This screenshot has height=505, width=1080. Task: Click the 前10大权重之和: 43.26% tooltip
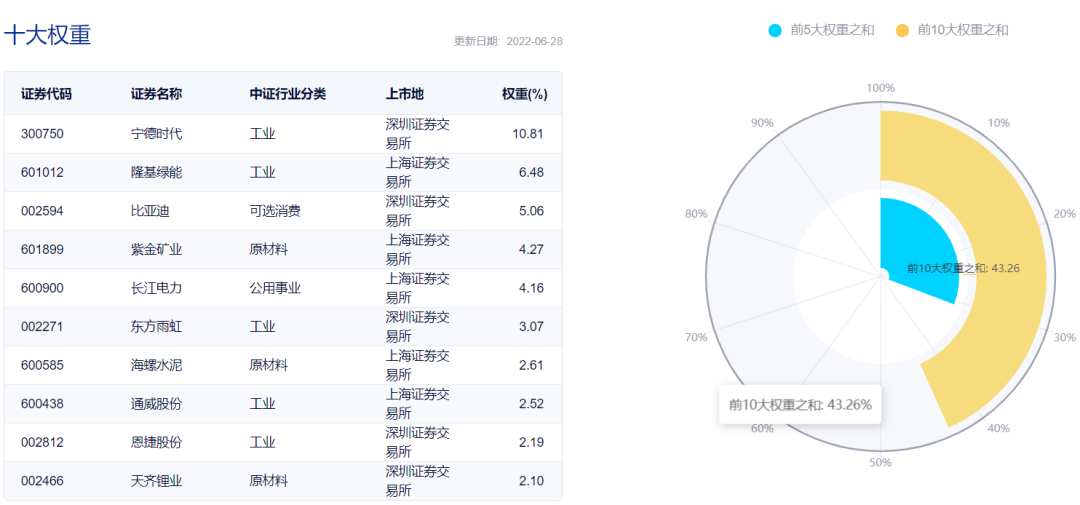pyautogui.click(x=800, y=404)
